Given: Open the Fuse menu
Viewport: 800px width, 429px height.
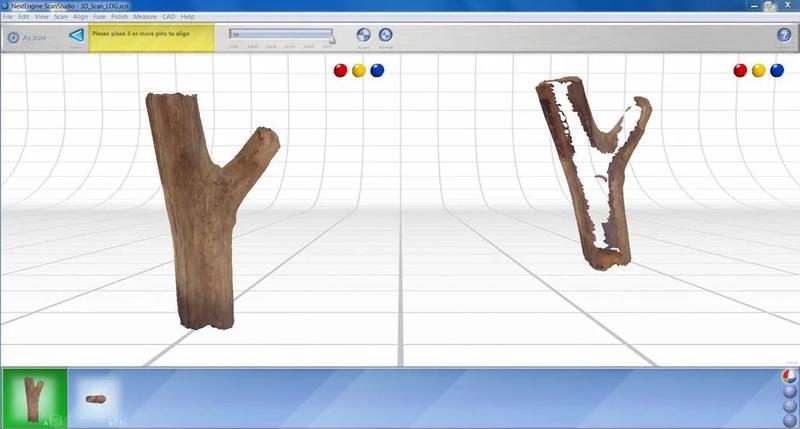Looking at the screenshot, I should tap(100, 17).
